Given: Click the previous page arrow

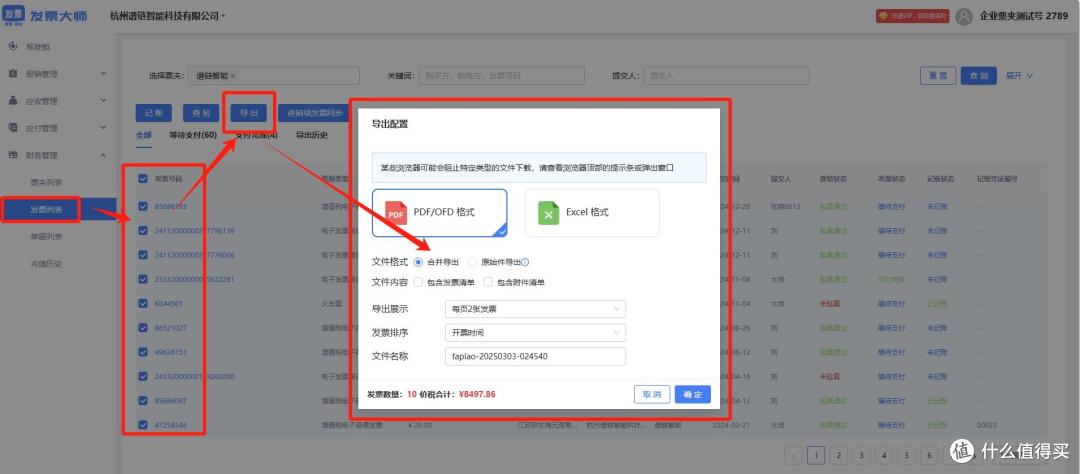Looking at the screenshot, I should tap(793, 455).
